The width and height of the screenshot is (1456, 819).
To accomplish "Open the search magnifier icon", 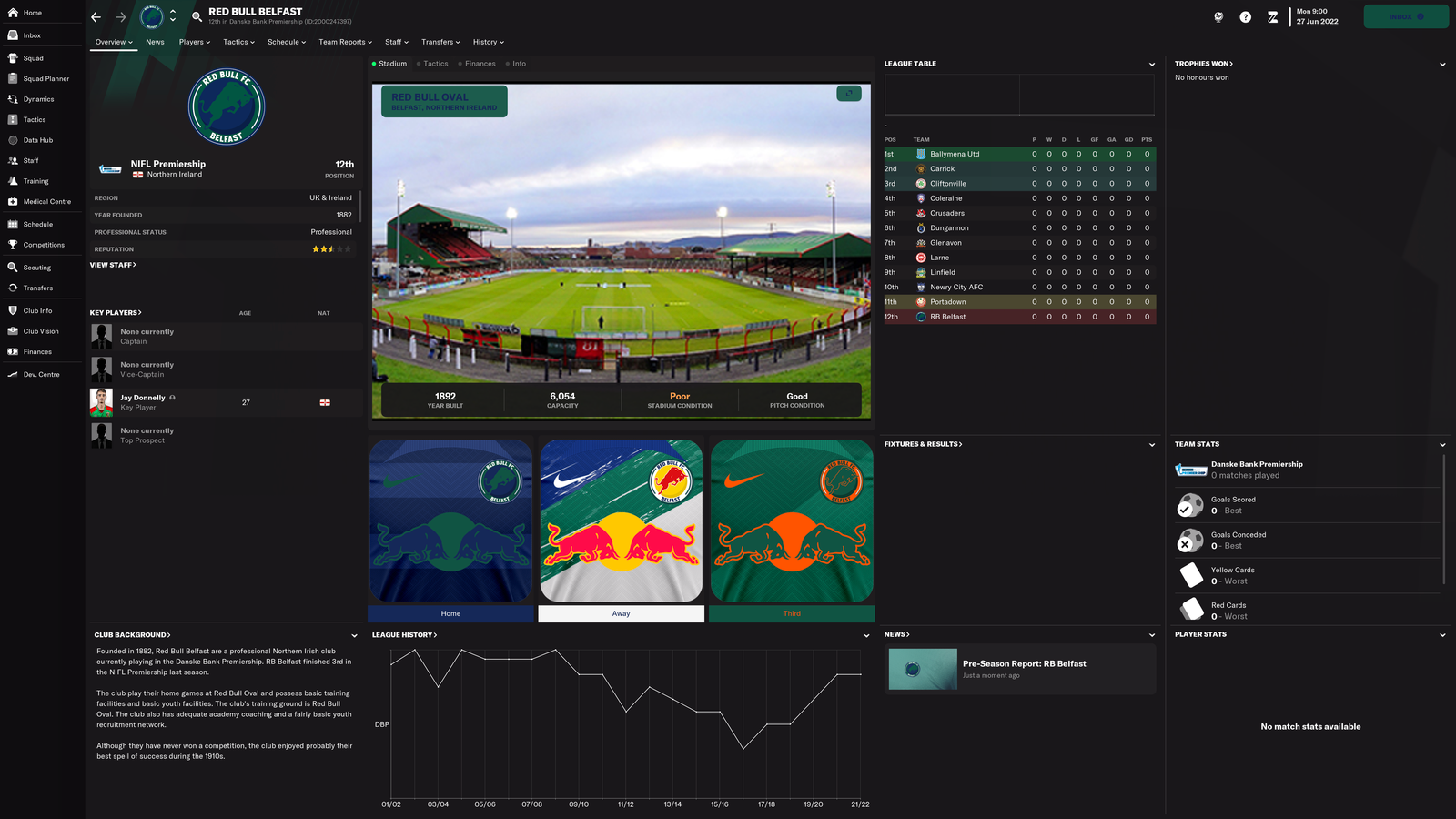I will (x=197, y=17).
